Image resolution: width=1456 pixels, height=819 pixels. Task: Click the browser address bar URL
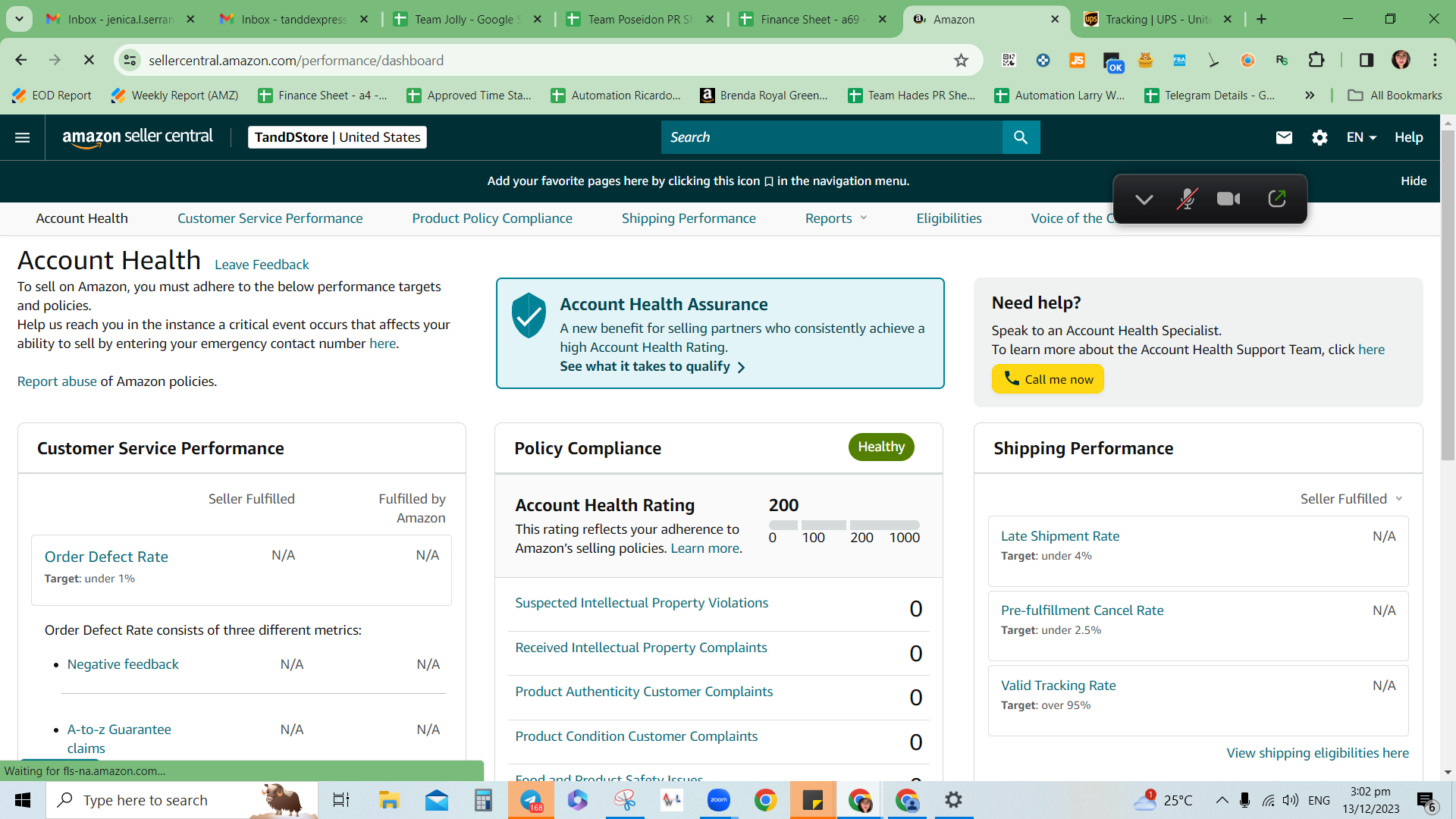[296, 61]
